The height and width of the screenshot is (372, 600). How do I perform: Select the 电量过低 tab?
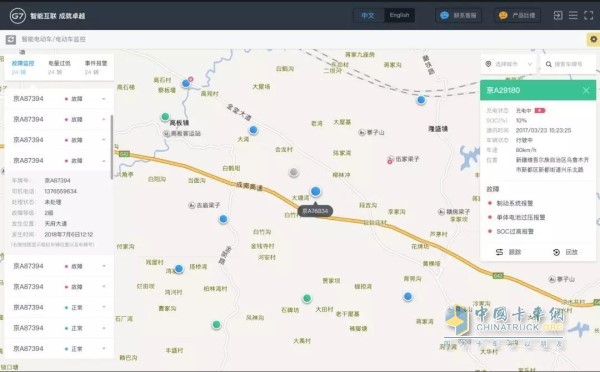(x=59, y=67)
